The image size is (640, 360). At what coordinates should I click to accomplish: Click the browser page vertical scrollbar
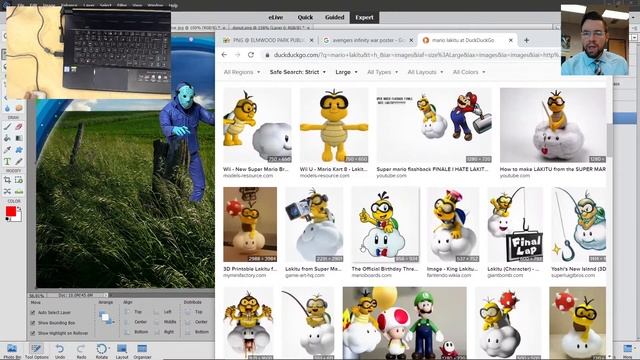[609, 140]
